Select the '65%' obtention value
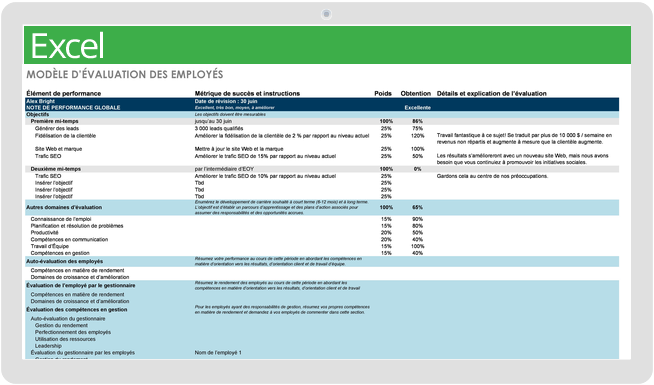The height and width of the screenshot is (385, 654). [x=418, y=207]
